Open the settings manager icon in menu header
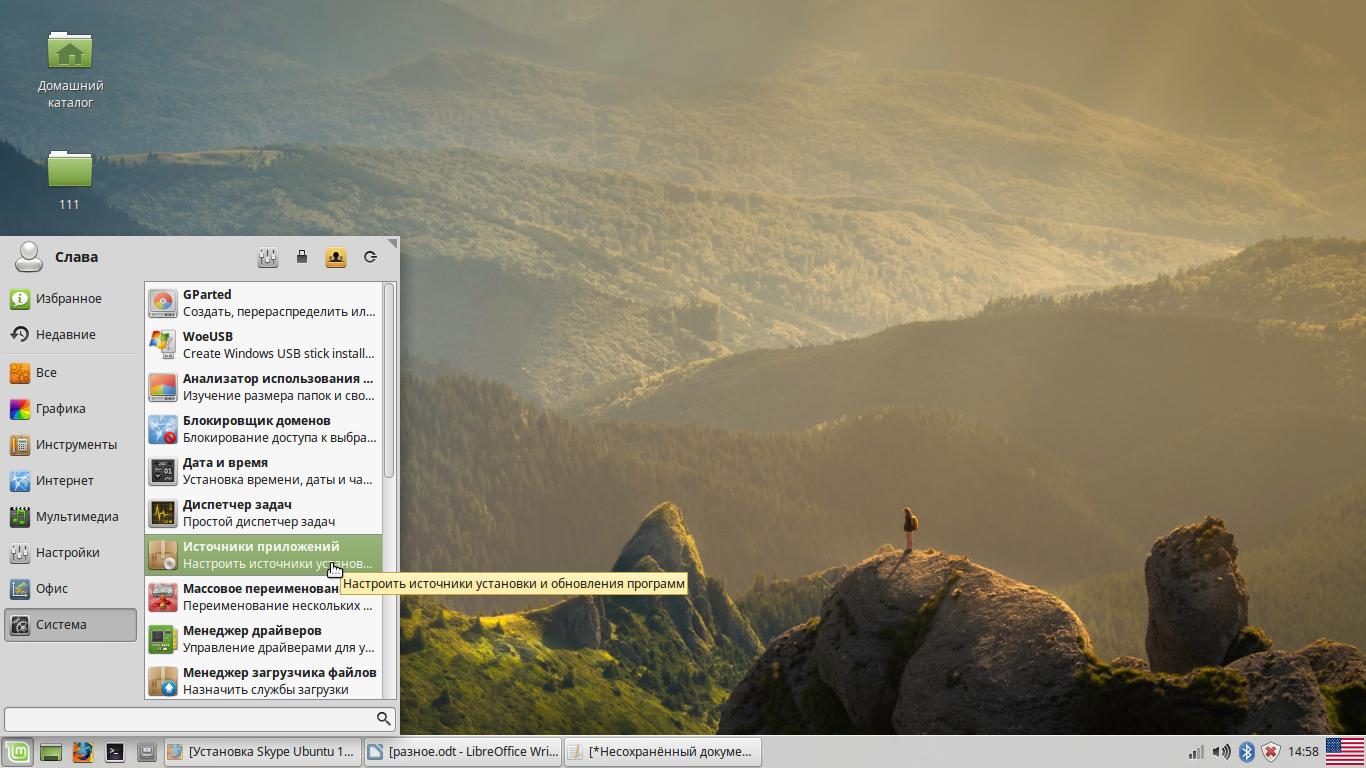Screen dimensions: 1366x768 pyautogui.click(x=267, y=257)
